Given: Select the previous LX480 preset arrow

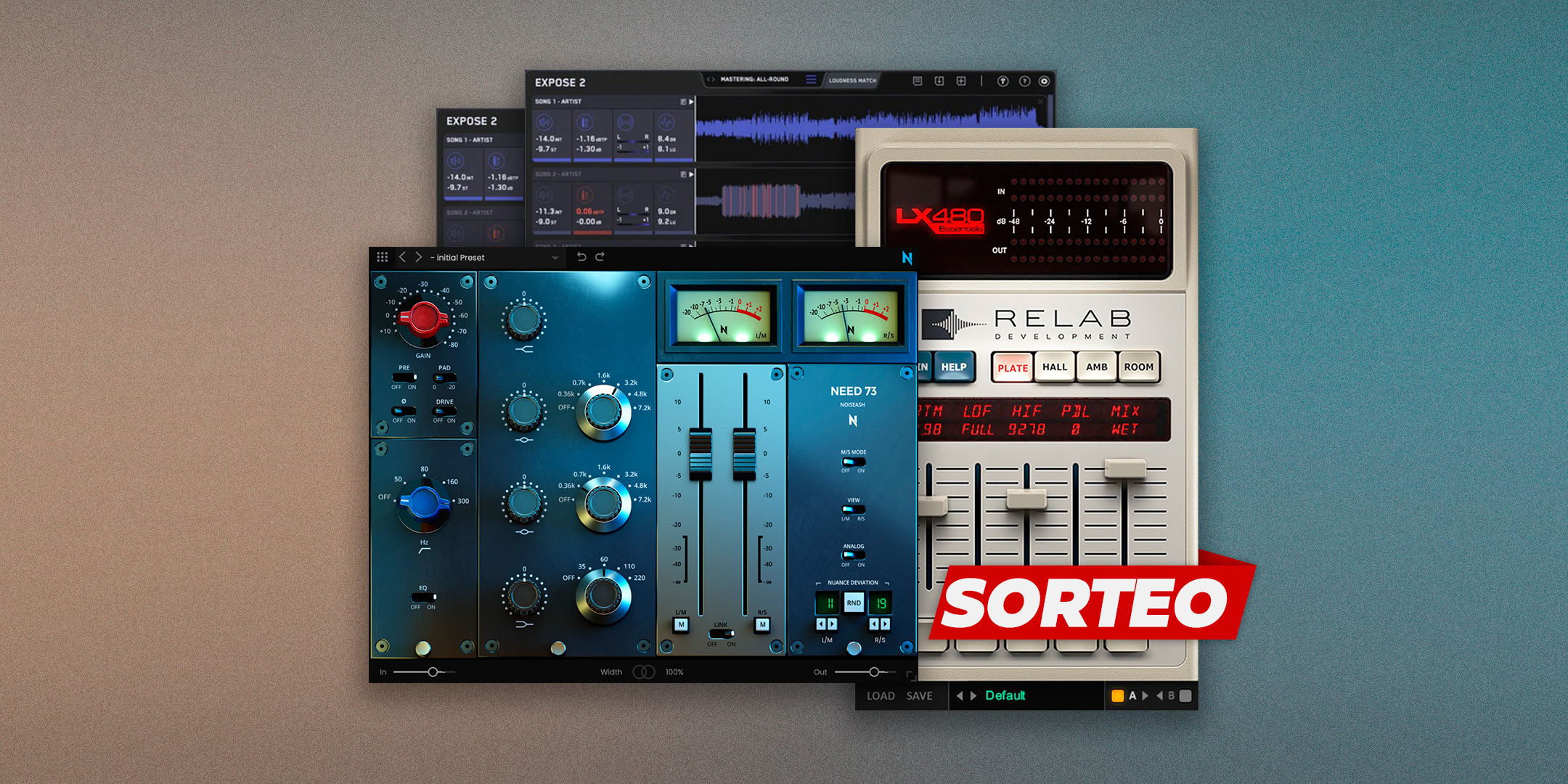Looking at the screenshot, I should coord(960,696).
